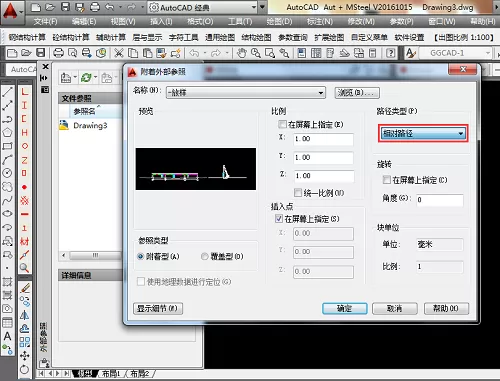
Task: Click the 帮助(H) help button in dialog
Action: click(446, 308)
